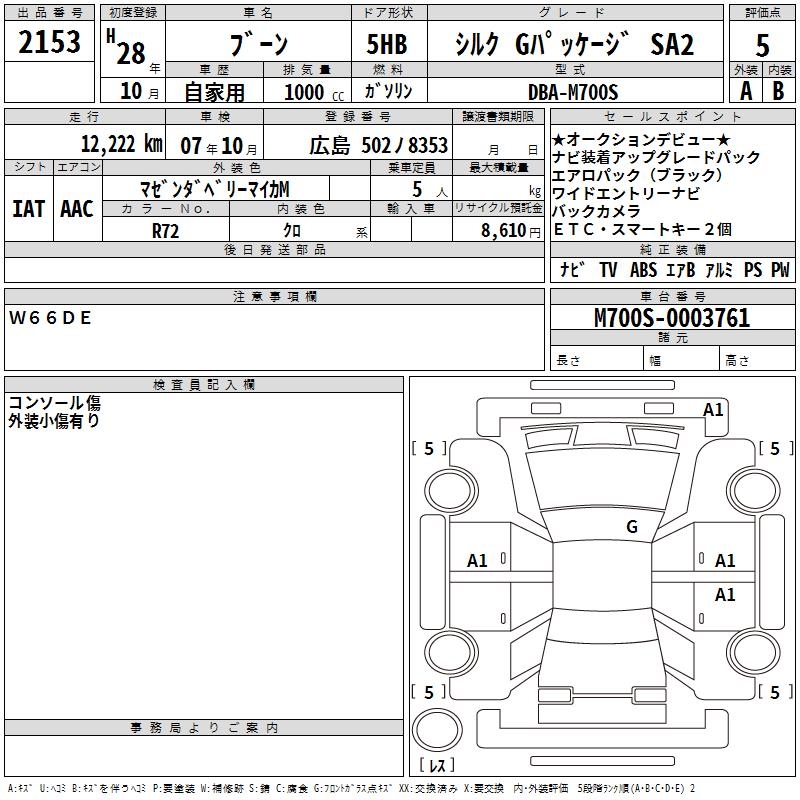Click spare tire circle above レス
This screenshot has height=800, width=800.
(437, 729)
